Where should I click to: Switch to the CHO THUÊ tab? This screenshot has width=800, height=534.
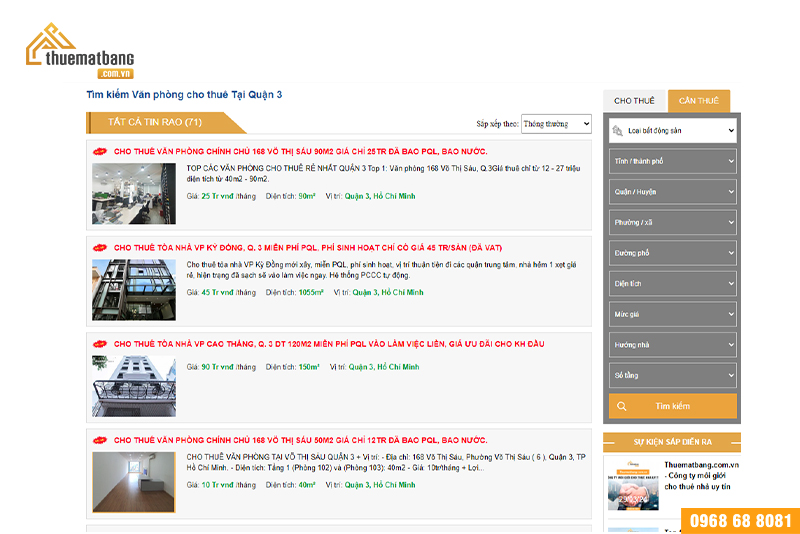click(634, 101)
